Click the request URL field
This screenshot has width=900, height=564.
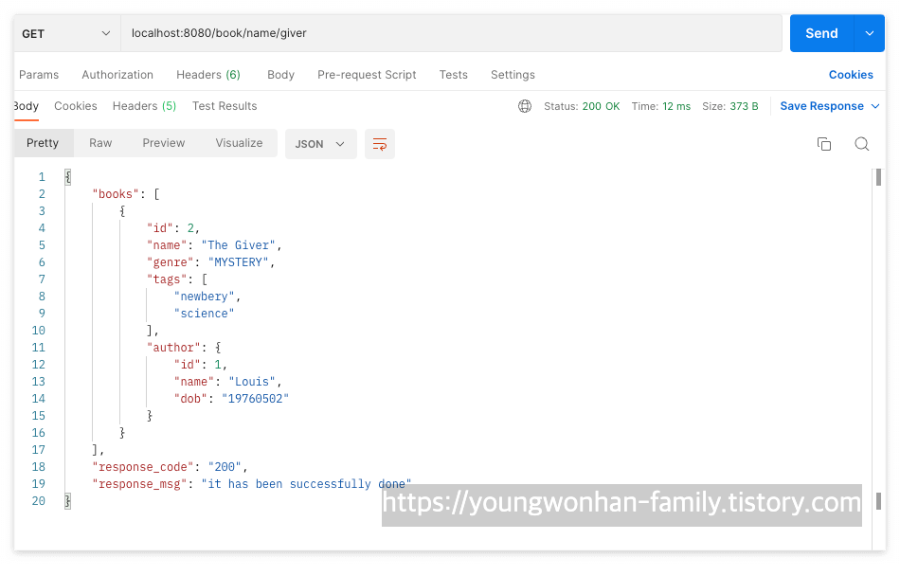(x=451, y=33)
